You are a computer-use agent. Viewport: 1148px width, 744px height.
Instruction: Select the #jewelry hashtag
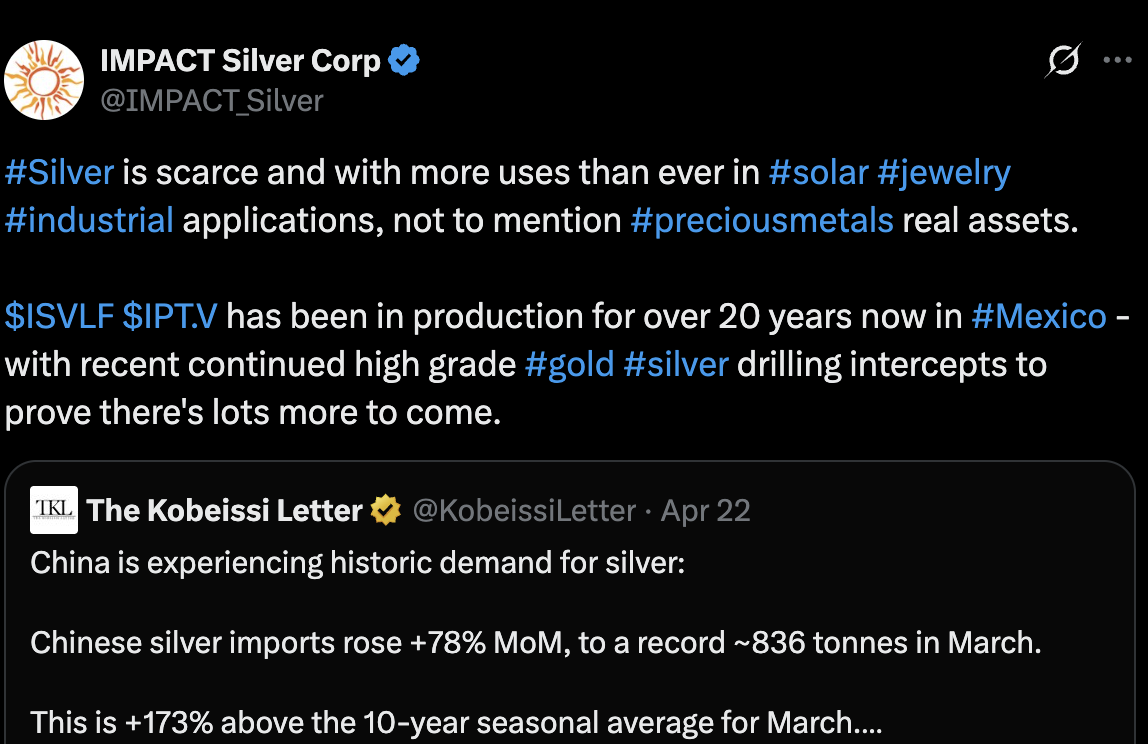pyautogui.click(x=943, y=172)
